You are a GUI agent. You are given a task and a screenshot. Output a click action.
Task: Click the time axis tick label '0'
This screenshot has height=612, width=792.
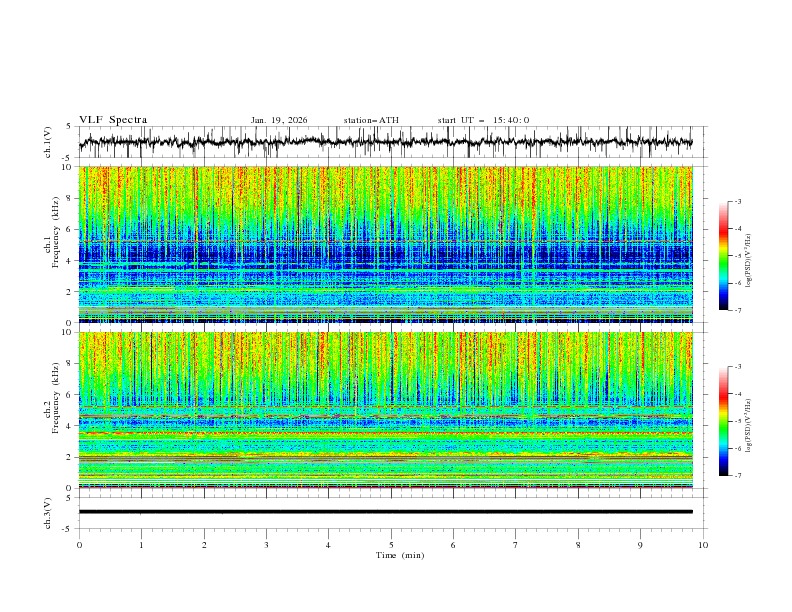point(79,545)
